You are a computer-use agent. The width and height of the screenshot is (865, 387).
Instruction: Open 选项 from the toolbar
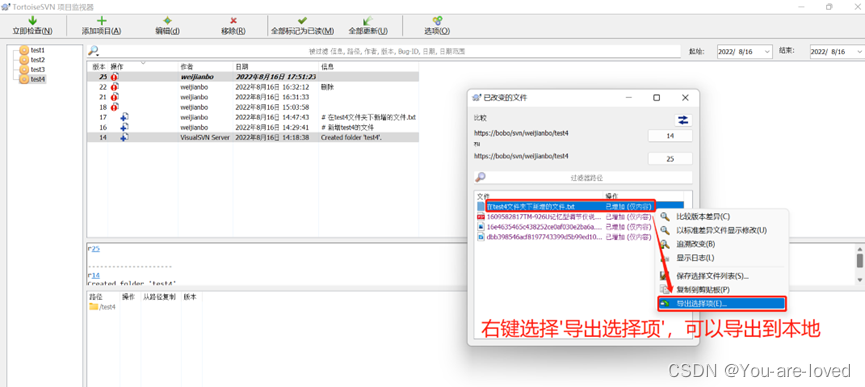point(437,25)
